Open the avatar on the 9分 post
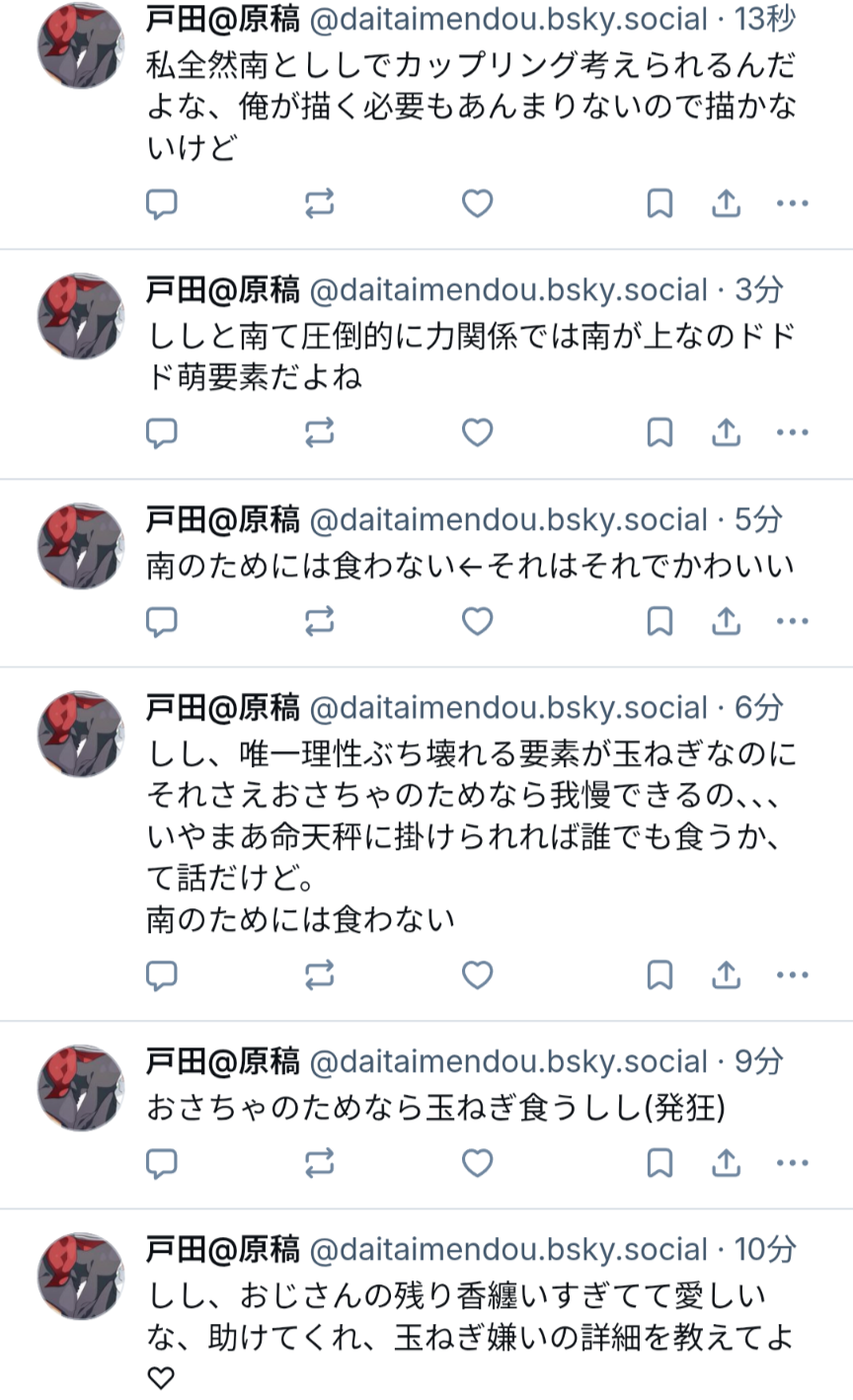This screenshot has width=853, height=1400. (81, 1088)
